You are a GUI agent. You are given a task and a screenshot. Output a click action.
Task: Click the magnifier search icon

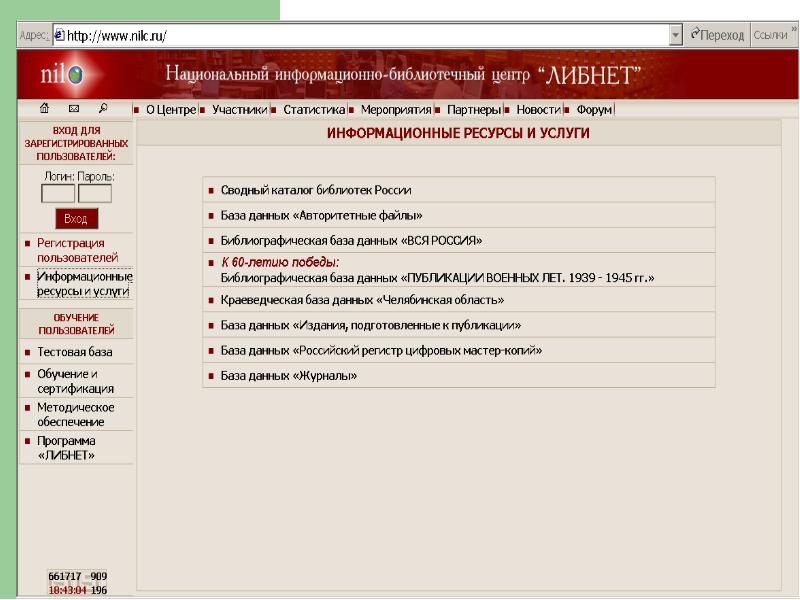click(x=103, y=108)
